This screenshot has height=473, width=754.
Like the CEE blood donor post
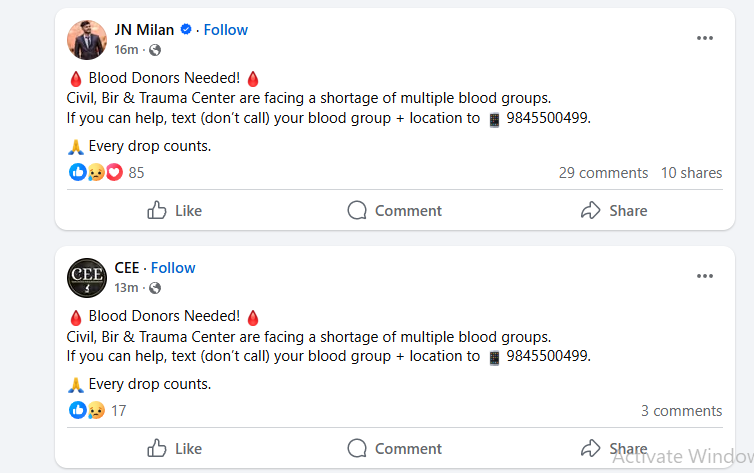(175, 449)
